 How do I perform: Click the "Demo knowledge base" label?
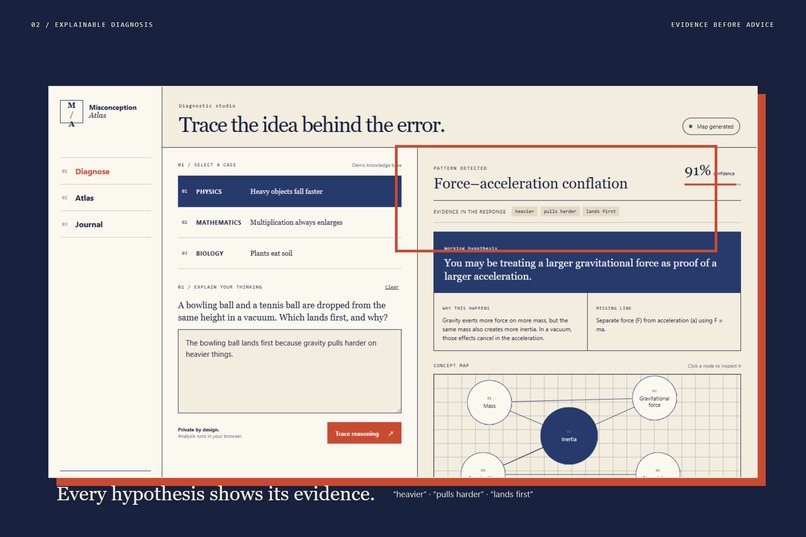(x=376, y=165)
